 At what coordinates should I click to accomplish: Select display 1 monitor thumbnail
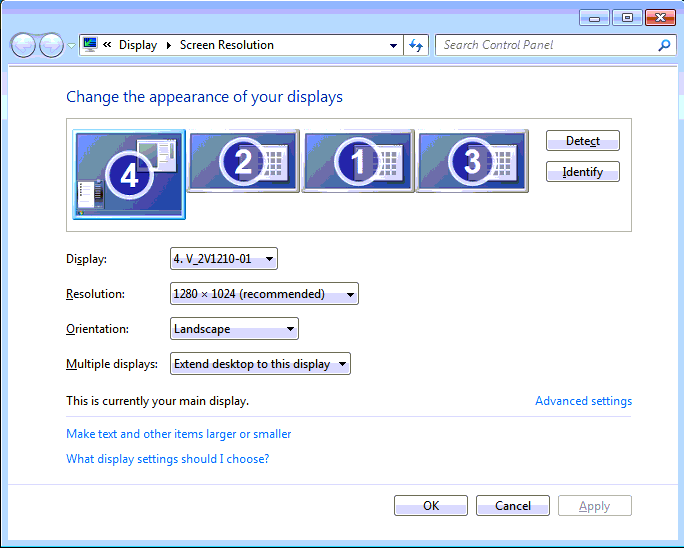(x=358, y=161)
